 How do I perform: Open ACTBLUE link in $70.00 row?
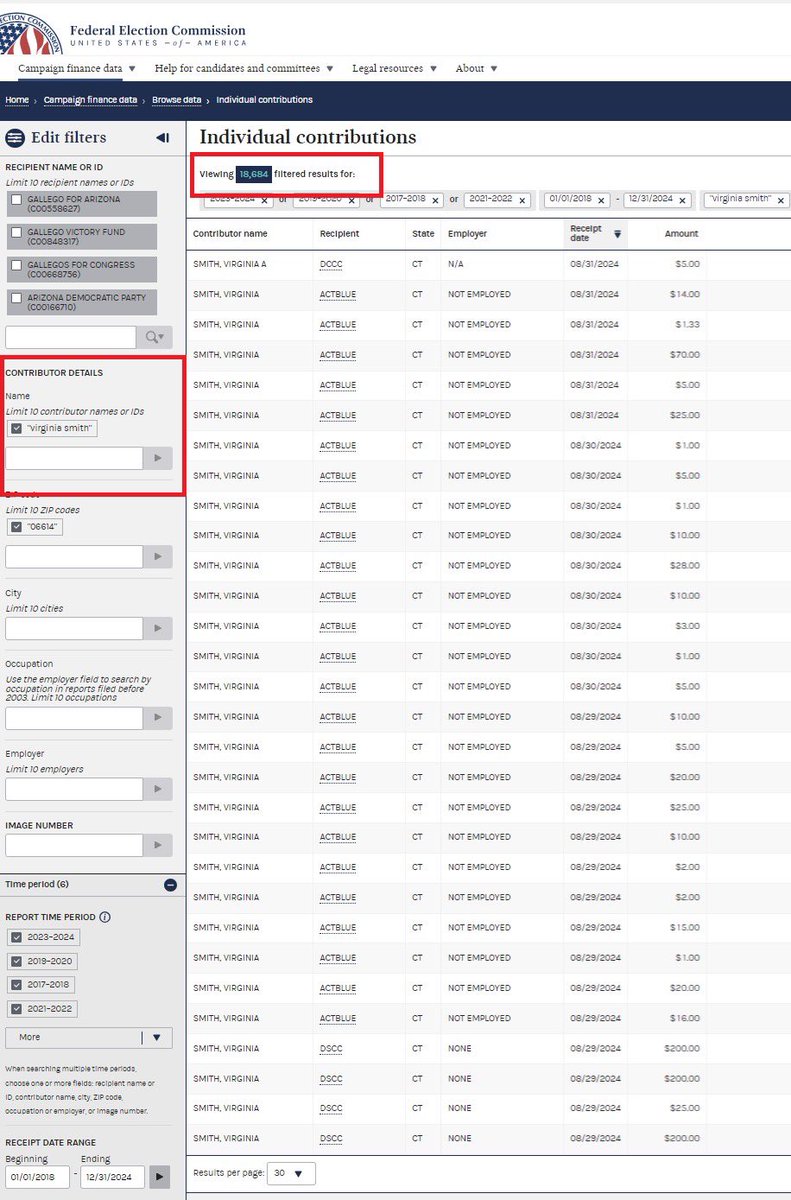tap(338, 355)
